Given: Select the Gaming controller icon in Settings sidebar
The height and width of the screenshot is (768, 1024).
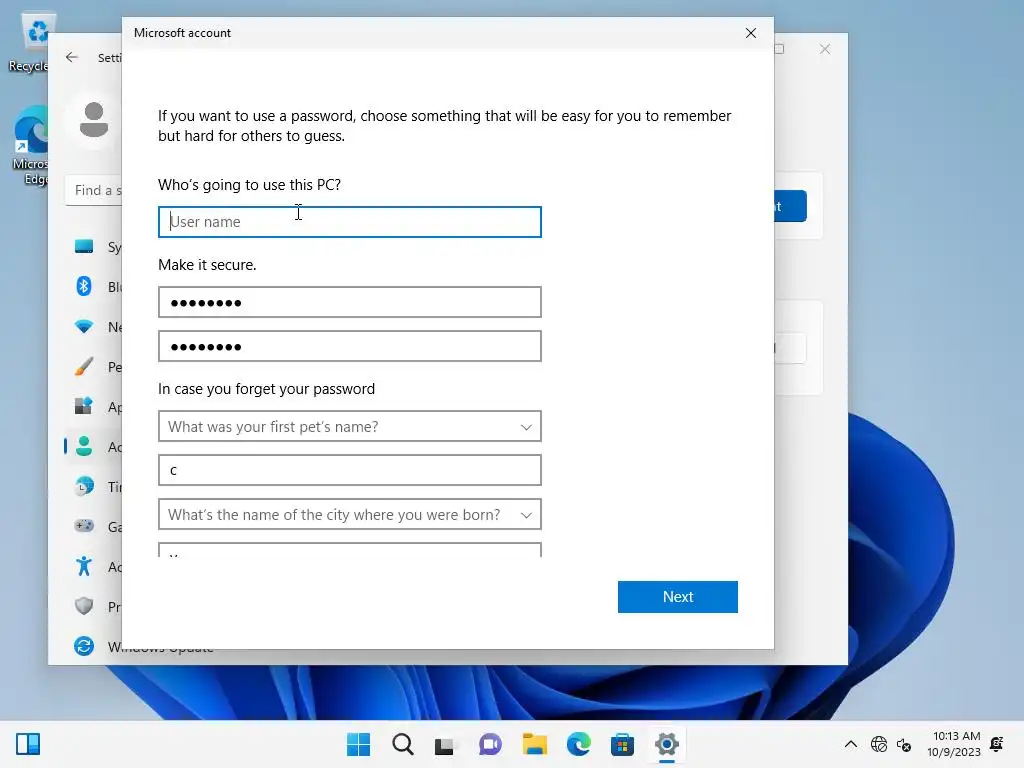Looking at the screenshot, I should pyautogui.click(x=84, y=526).
